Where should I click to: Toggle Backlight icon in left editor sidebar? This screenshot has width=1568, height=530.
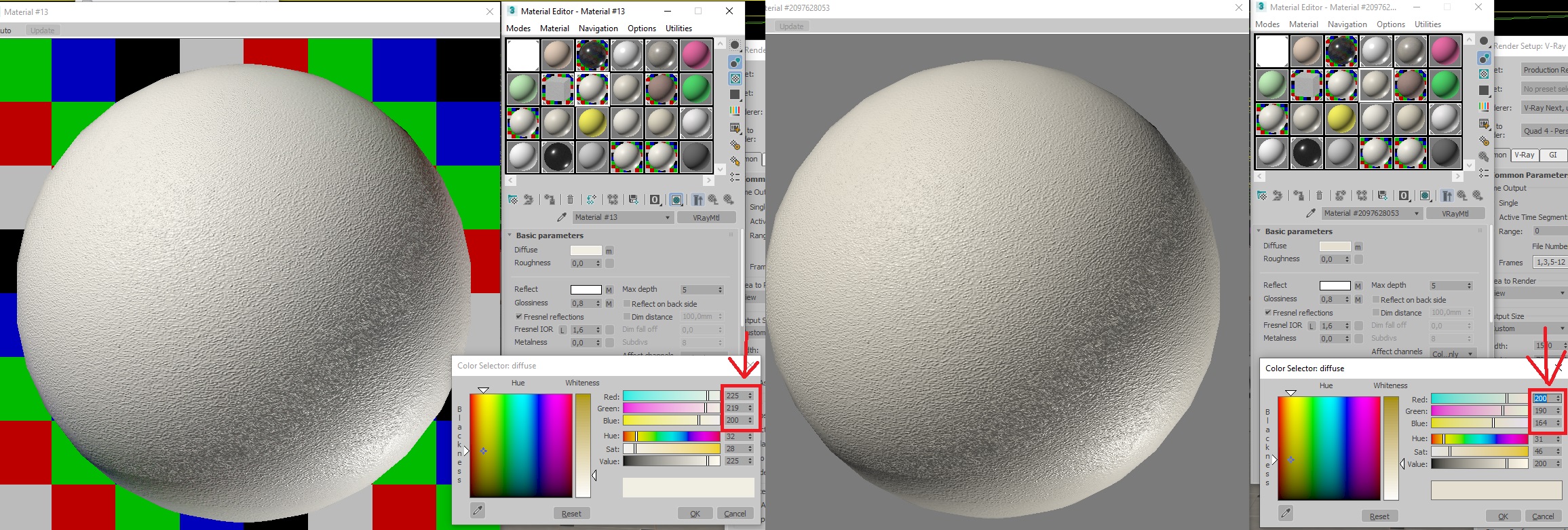pyautogui.click(x=735, y=62)
